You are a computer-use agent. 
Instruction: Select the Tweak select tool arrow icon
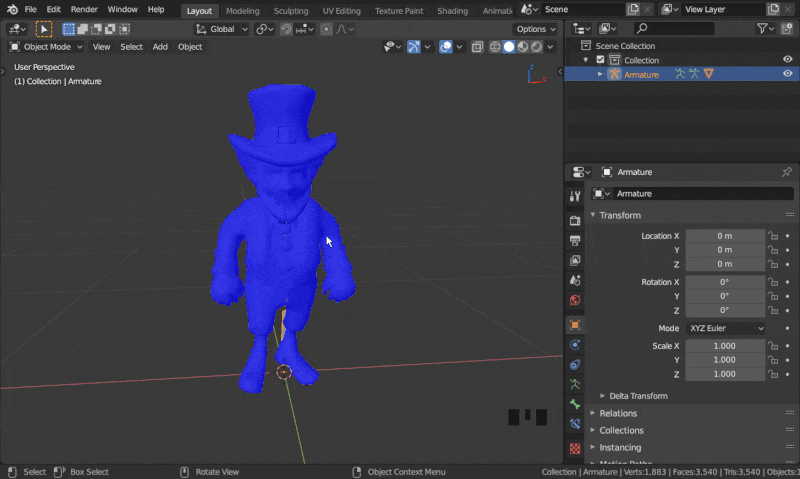44,29
